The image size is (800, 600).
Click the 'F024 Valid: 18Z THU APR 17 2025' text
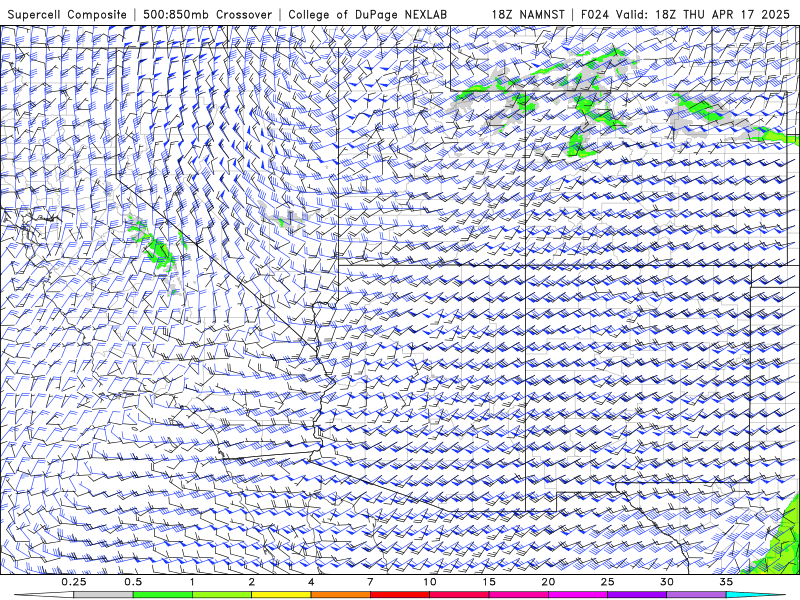[x=685, y=14]
